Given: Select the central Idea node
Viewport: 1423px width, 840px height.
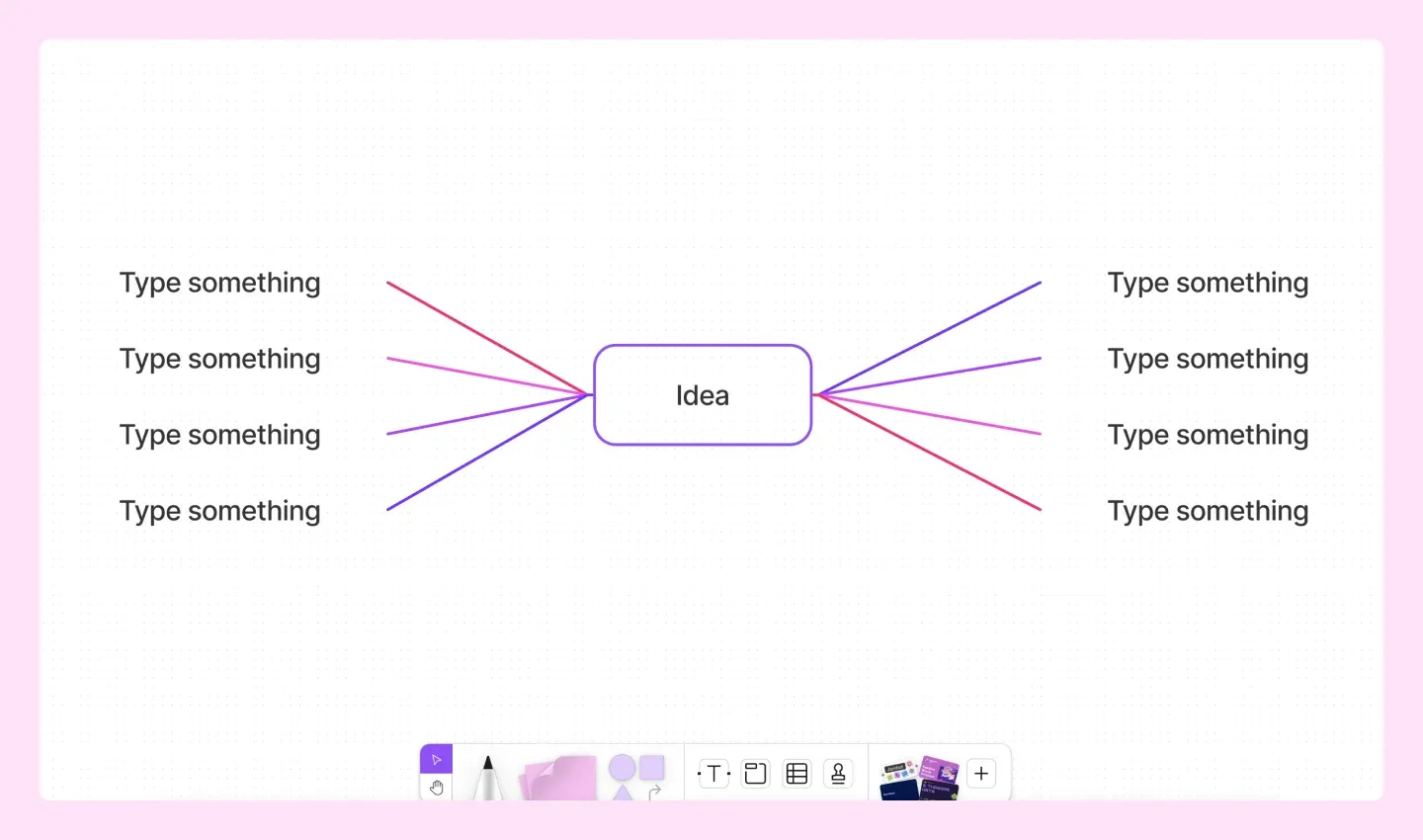Looking at the screenshot, I should tap(703, 395).
